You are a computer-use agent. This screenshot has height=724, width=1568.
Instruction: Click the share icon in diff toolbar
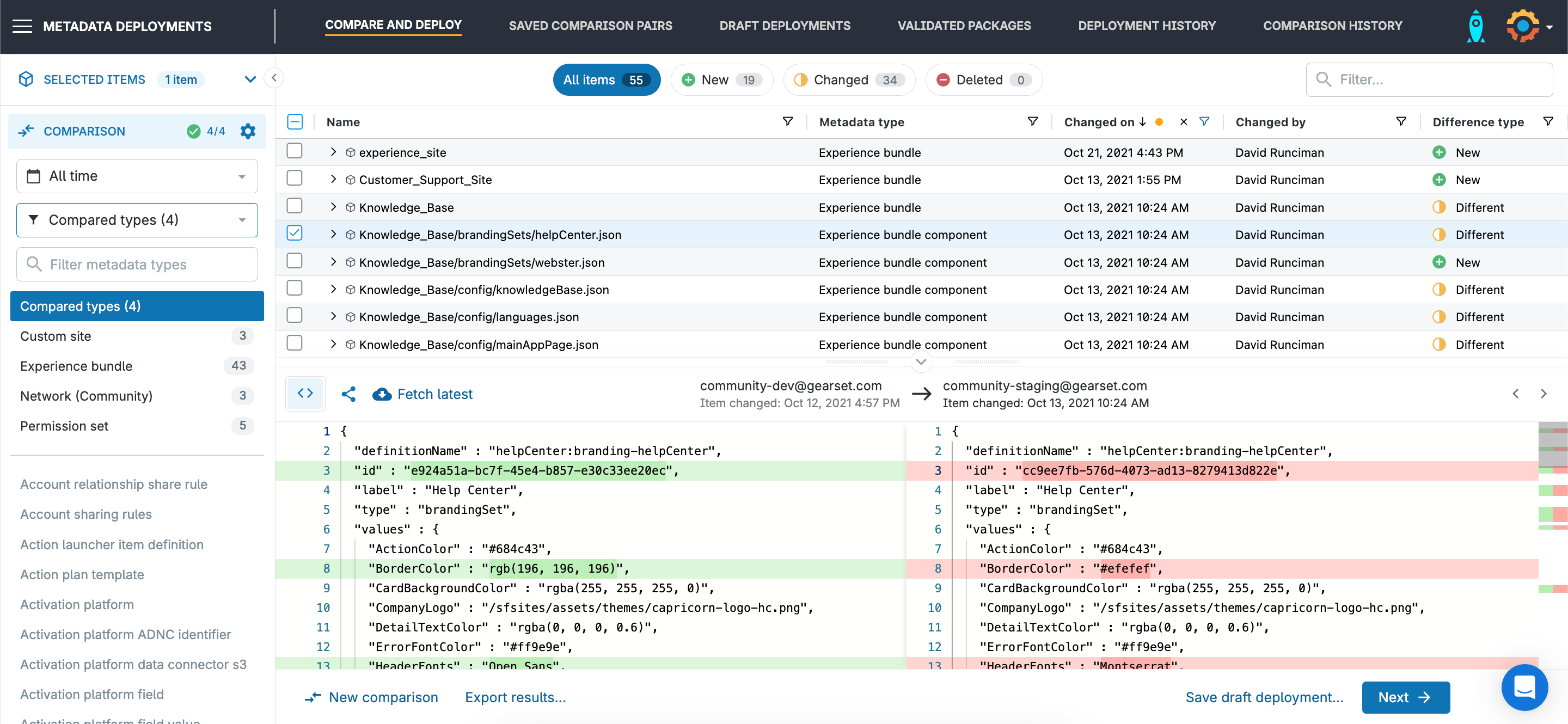[x=348, y=394]
